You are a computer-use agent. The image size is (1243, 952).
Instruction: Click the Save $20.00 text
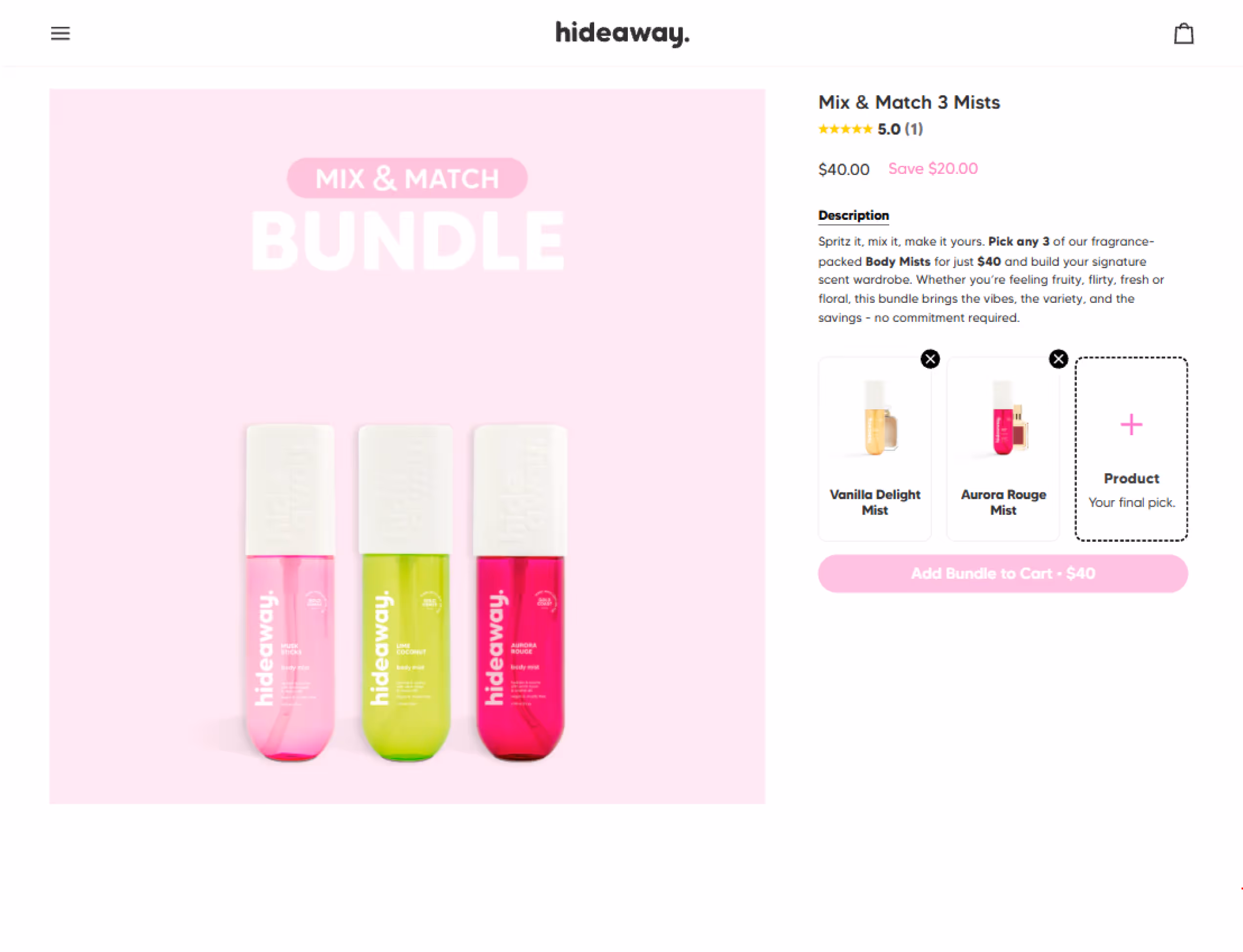932,169
